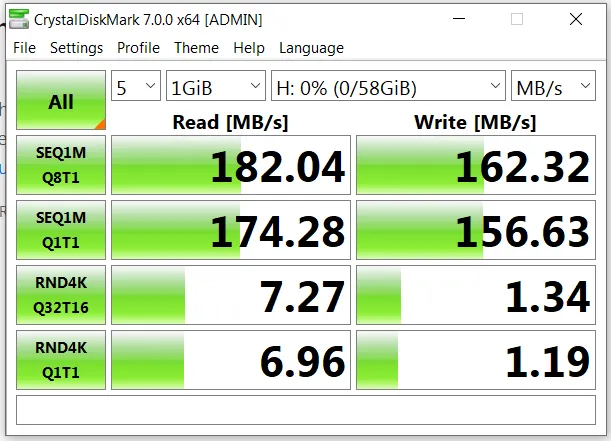Open the H: drive selection dropdown

click(x=388, y=86)
